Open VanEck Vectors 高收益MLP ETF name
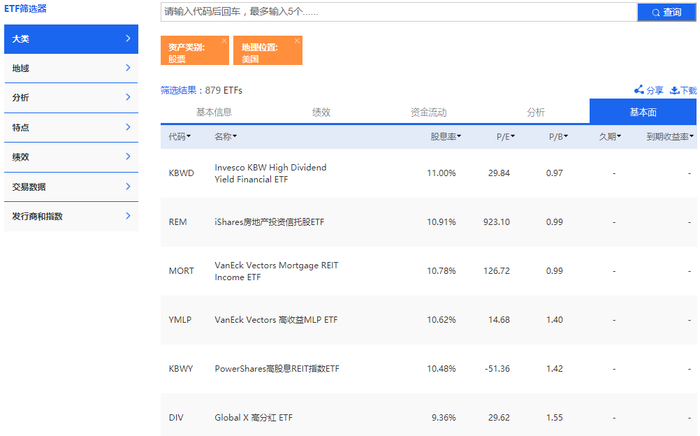700x436 pixels. click(x=276, y=320)
